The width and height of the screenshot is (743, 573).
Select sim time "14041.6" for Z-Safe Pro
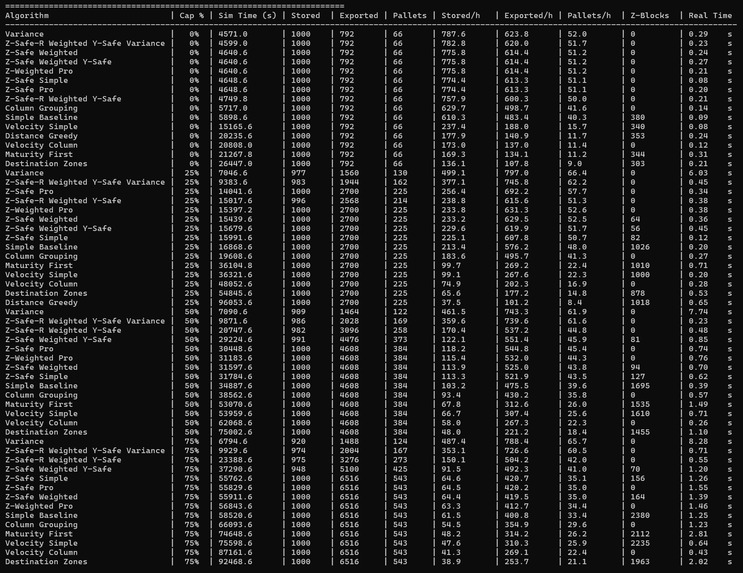click(x=235, y=191)
